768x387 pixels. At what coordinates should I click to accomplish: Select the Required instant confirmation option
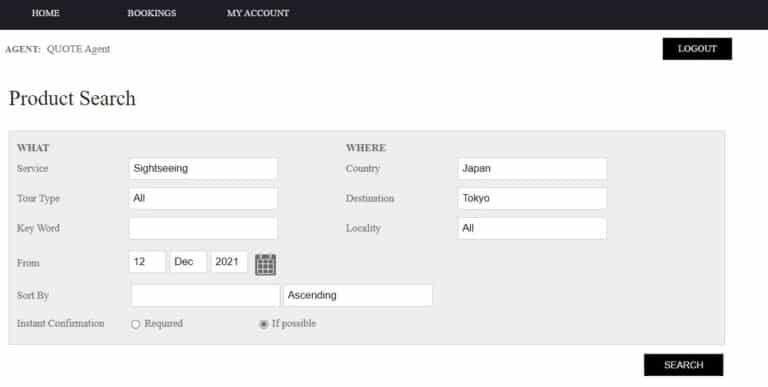point(136,324)
